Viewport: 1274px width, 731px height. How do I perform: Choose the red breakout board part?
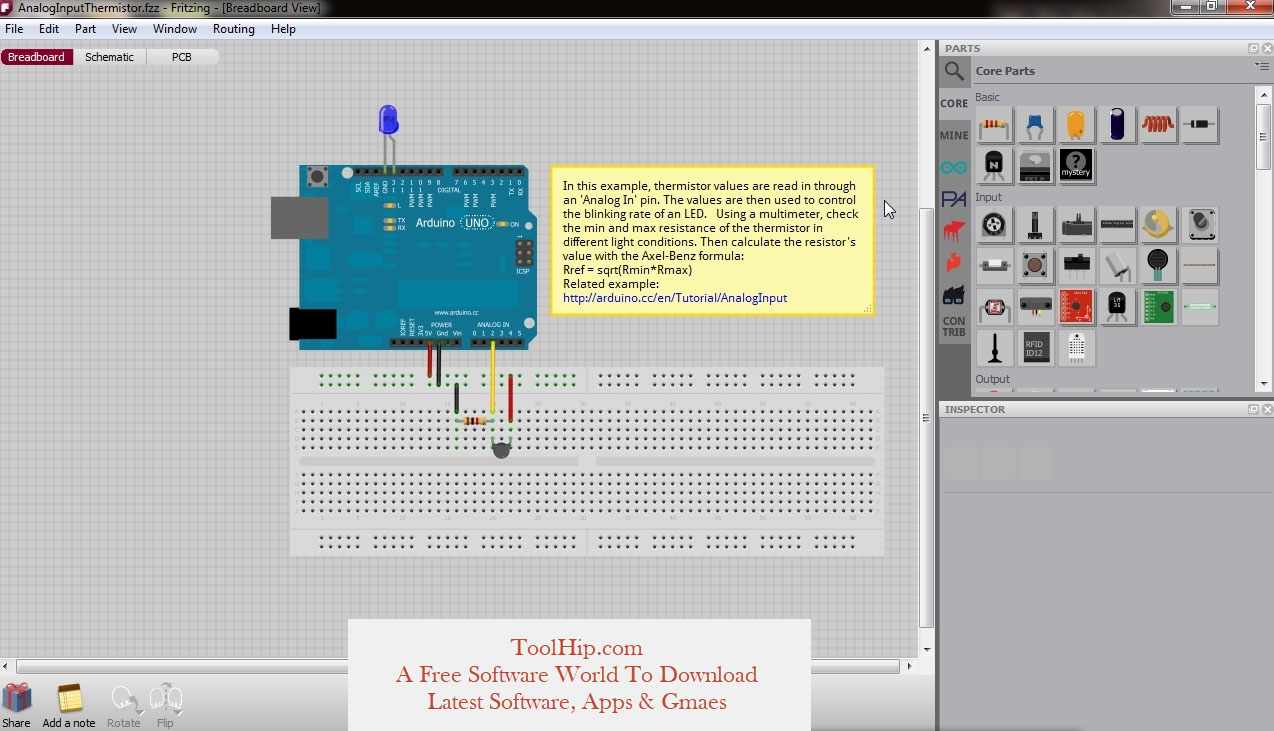(1076, 307)
